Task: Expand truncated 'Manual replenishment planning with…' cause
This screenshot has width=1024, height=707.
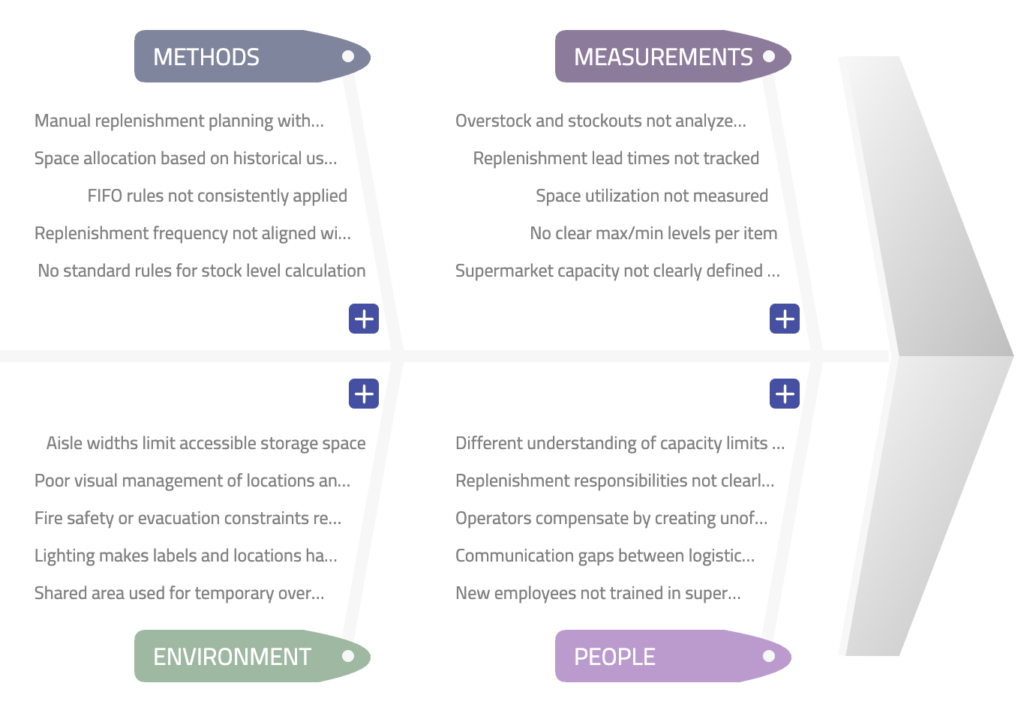Action: tap(179, 121)
